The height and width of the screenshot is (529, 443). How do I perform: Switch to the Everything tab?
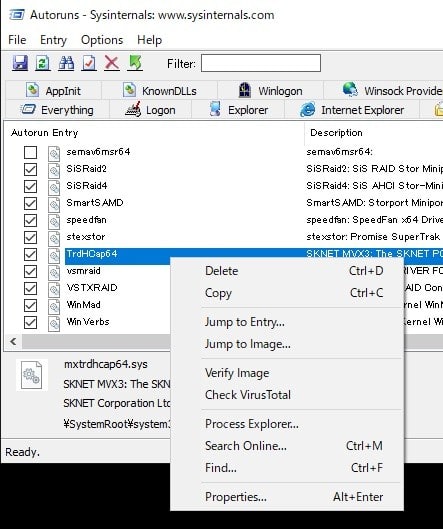pyautogui.click(x=57, y=110)
